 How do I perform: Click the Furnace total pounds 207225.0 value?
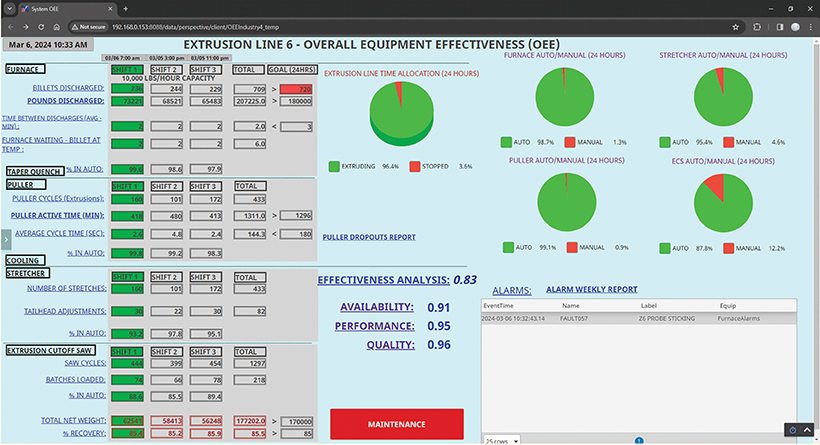(x=250, y=101)
